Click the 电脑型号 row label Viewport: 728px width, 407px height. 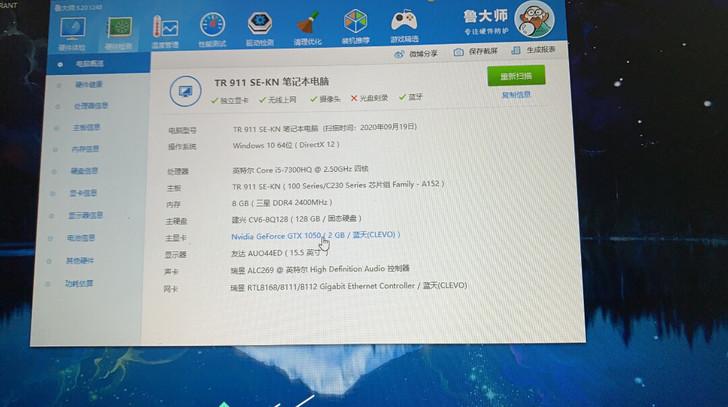182,130
